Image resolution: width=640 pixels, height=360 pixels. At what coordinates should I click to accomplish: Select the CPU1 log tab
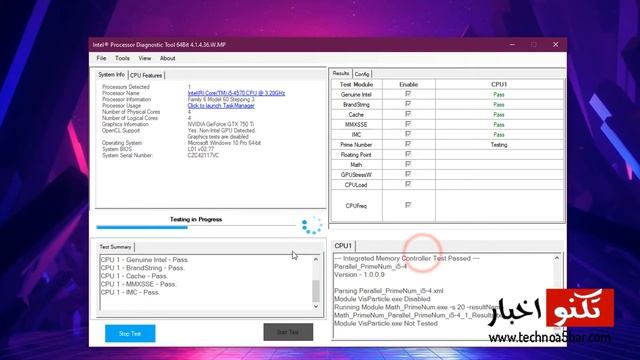pyautogui.click(x=343, y=246)
